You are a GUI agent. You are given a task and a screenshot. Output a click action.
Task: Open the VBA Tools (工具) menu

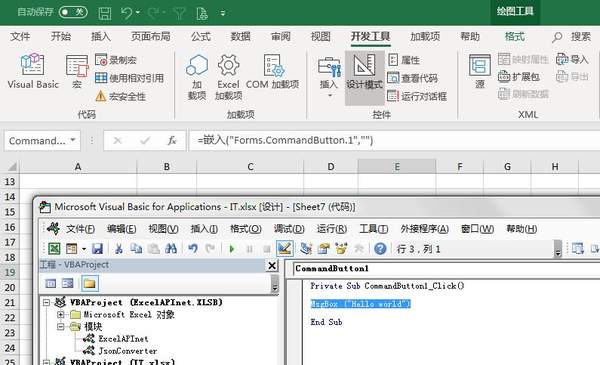coord(373,229)
